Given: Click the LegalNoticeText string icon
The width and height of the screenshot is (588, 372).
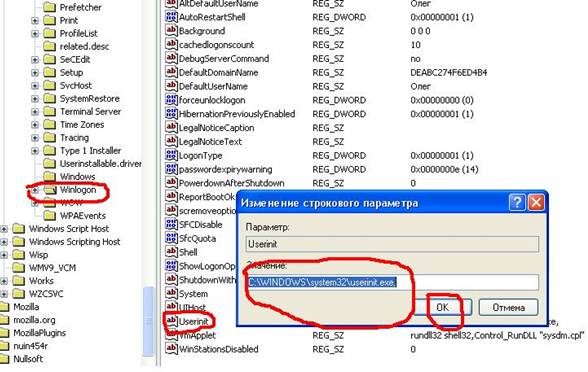Looking at the screenshot, I should [x=171, y=141].
